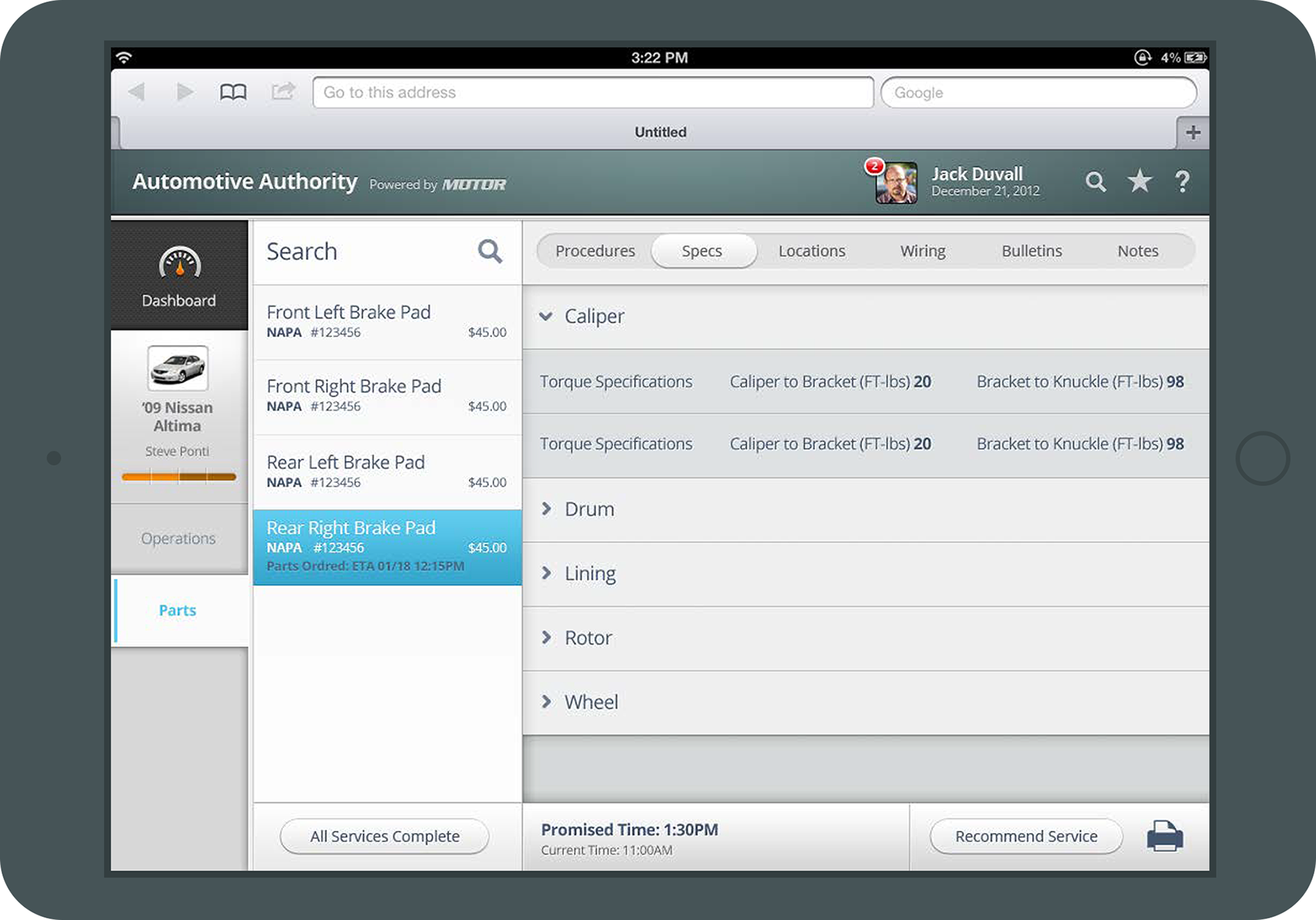Click the Dashboard gauge icon
Screen dimensions: 1316x920
pyautogui.click(x=179, y=264)
